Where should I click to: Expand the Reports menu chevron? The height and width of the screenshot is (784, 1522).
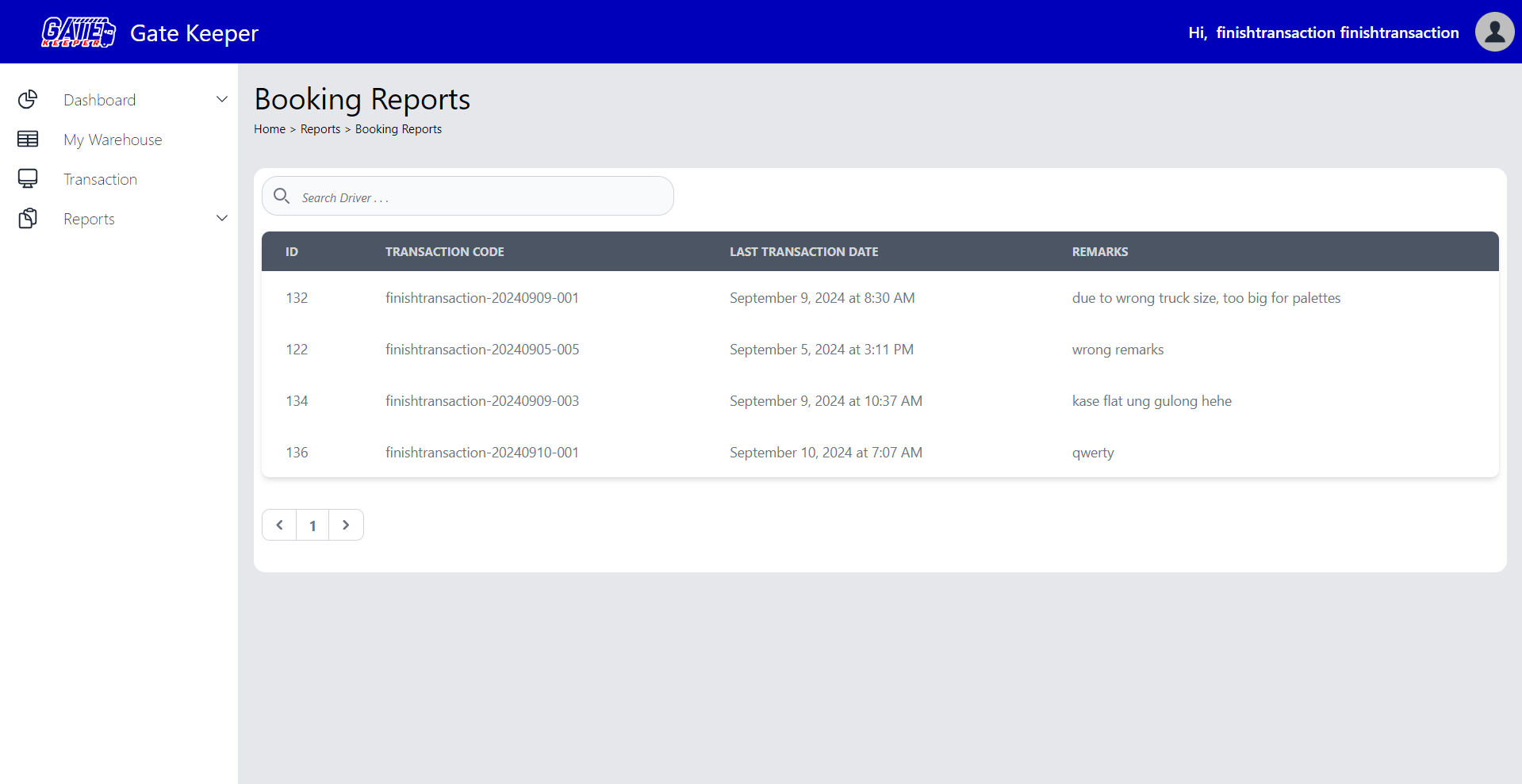222,219
